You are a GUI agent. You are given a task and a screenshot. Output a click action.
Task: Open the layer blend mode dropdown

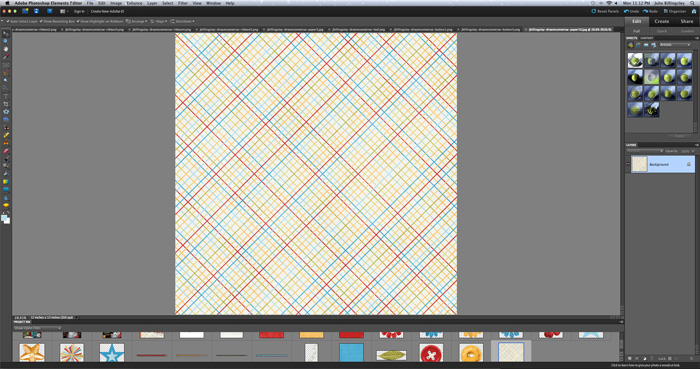pyautogui.click(x=645, y=151)
